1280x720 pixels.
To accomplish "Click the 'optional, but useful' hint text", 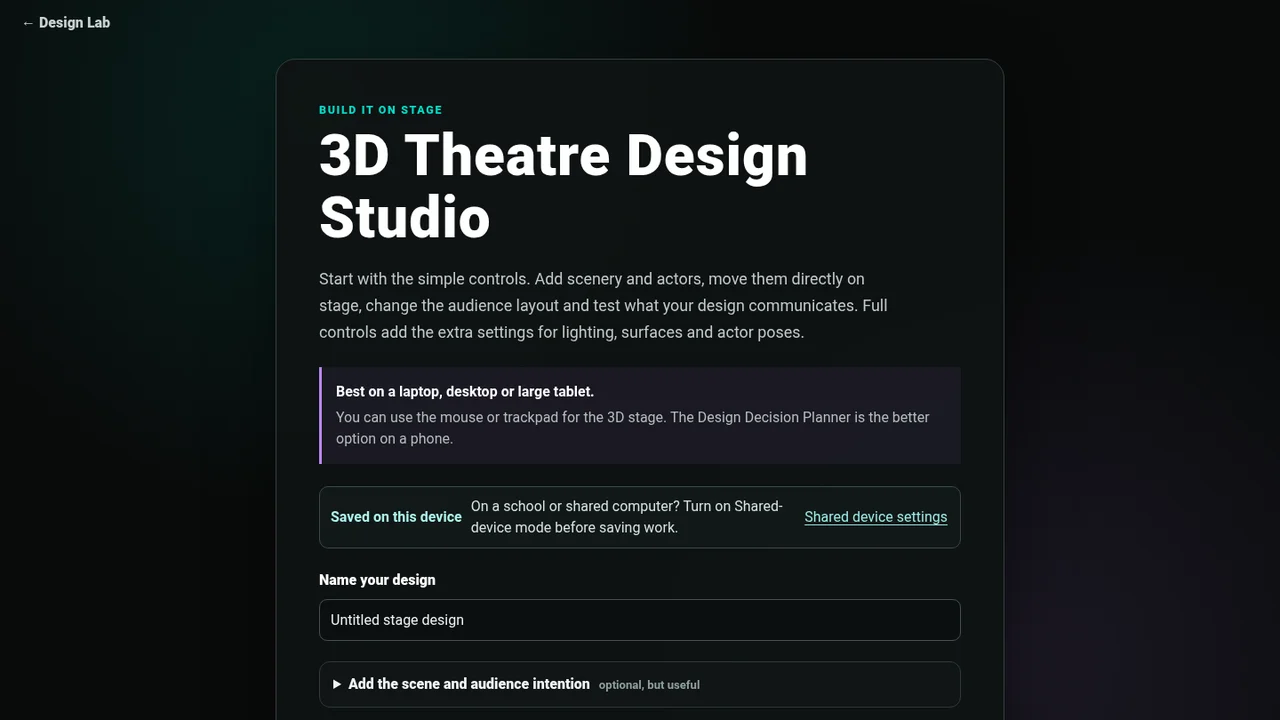I will click(x=649, y=685).
